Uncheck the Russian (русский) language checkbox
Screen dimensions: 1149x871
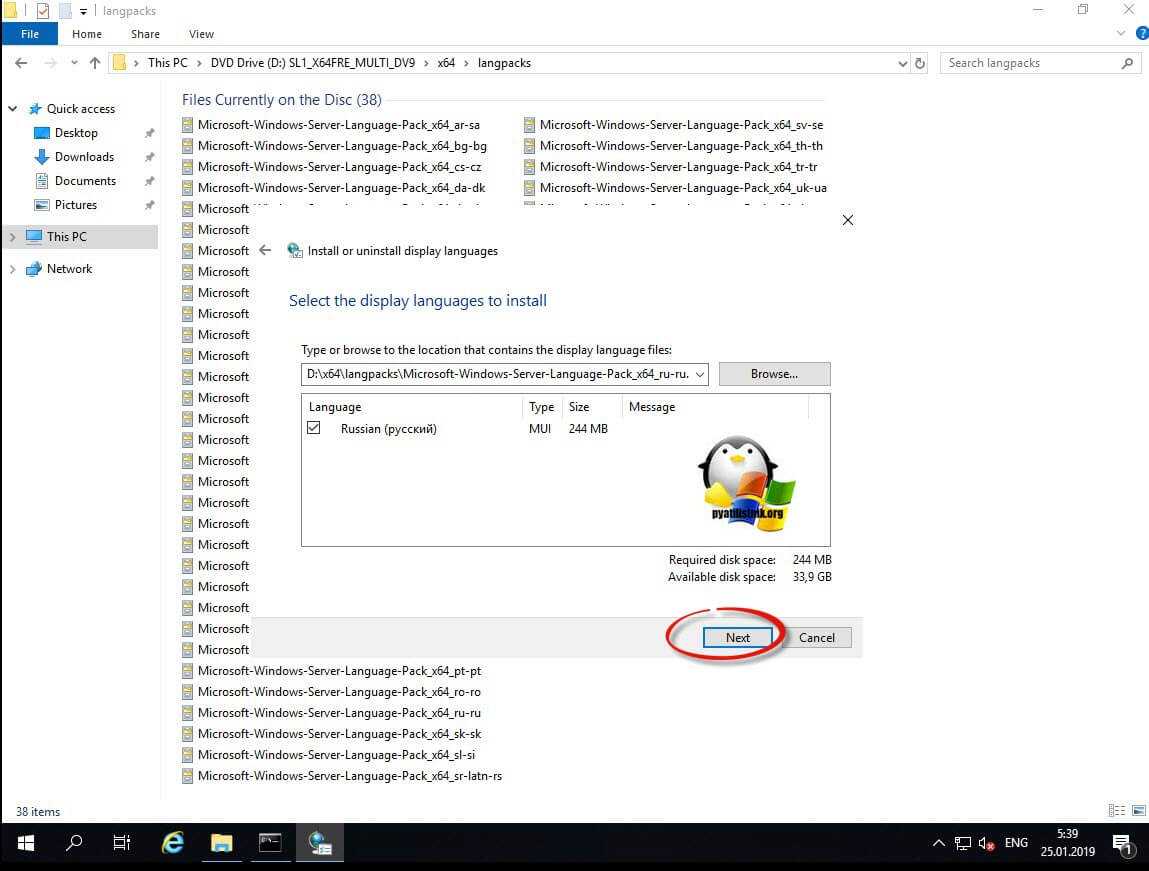tap(314, 428)
